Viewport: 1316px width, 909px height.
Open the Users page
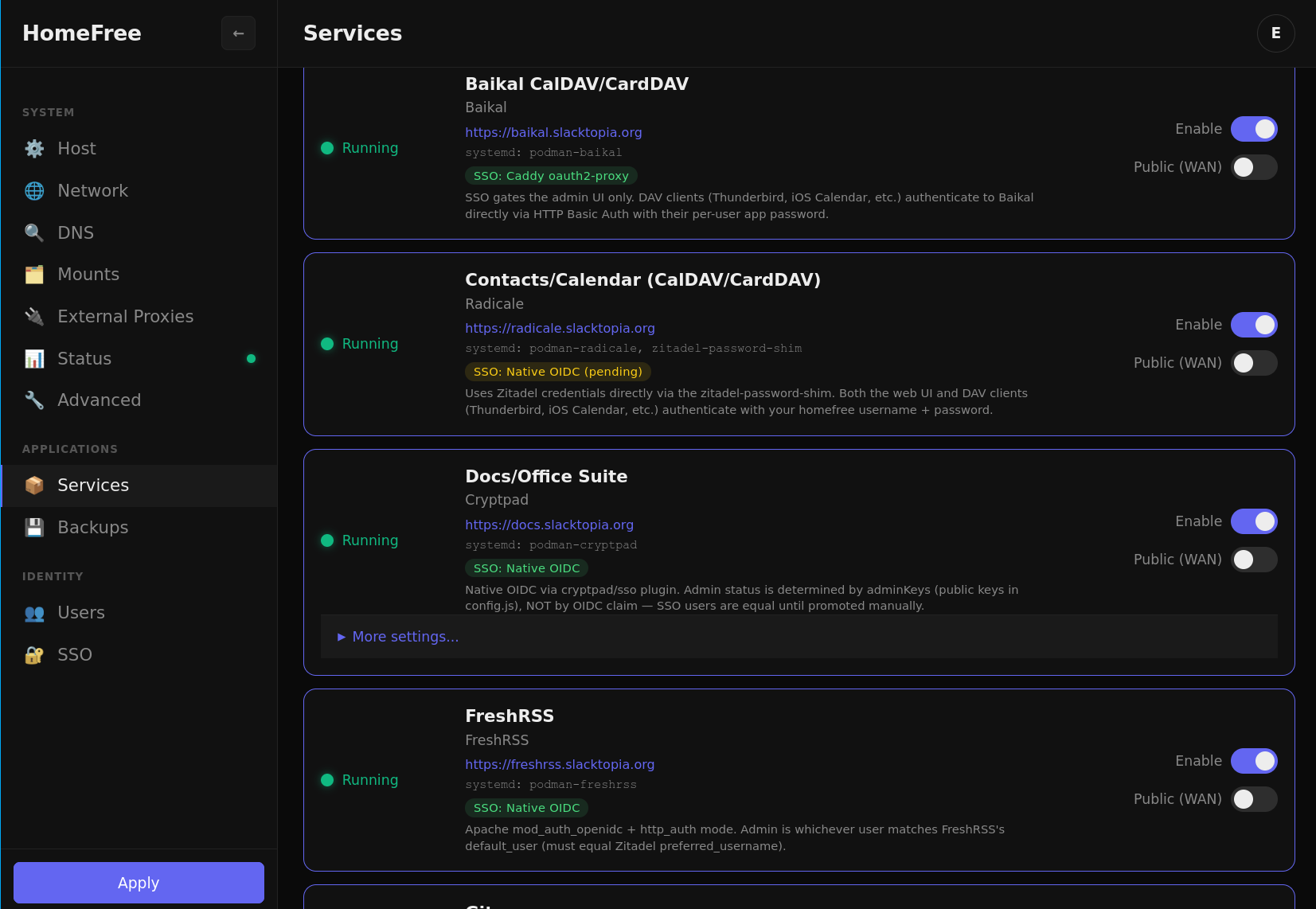coord(139,613)
